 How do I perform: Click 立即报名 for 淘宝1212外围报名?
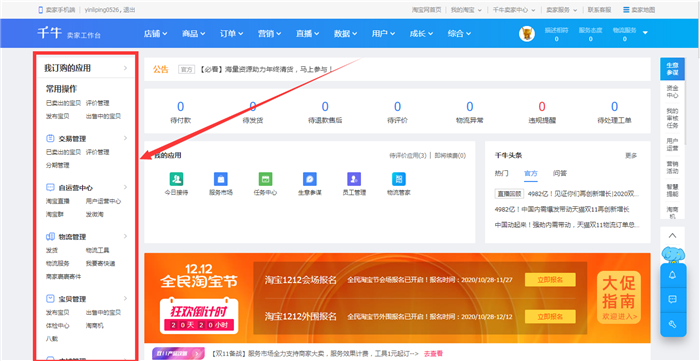550,316
